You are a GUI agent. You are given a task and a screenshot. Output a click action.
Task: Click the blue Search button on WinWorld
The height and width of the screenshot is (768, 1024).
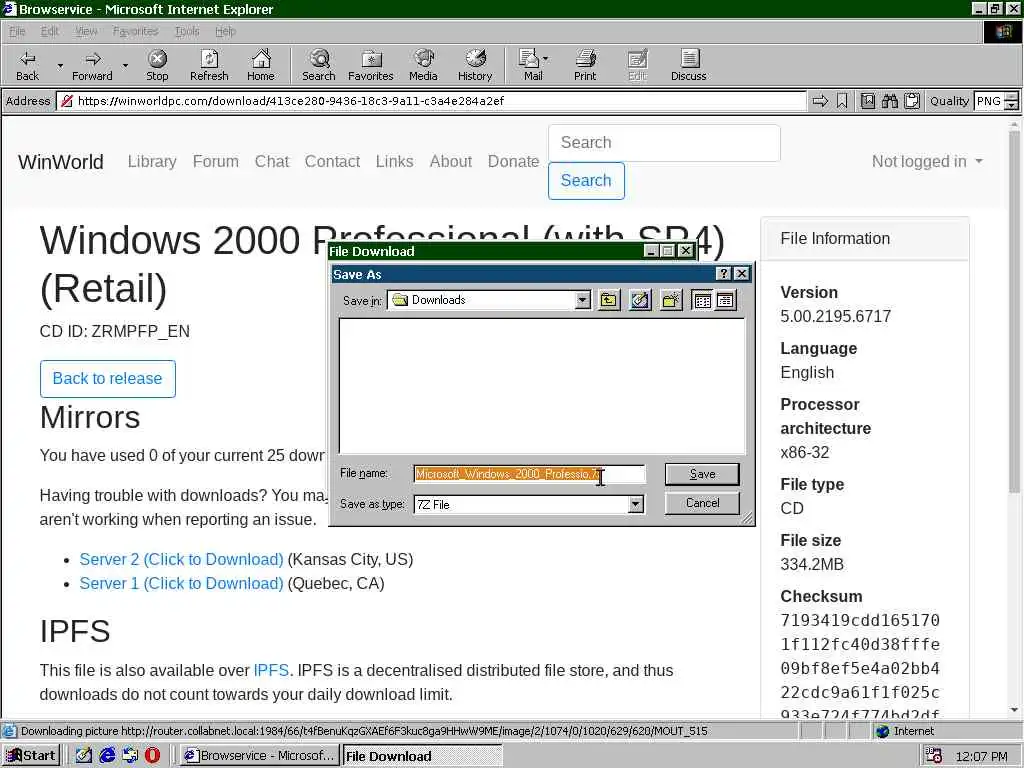(x=586, y=181)
